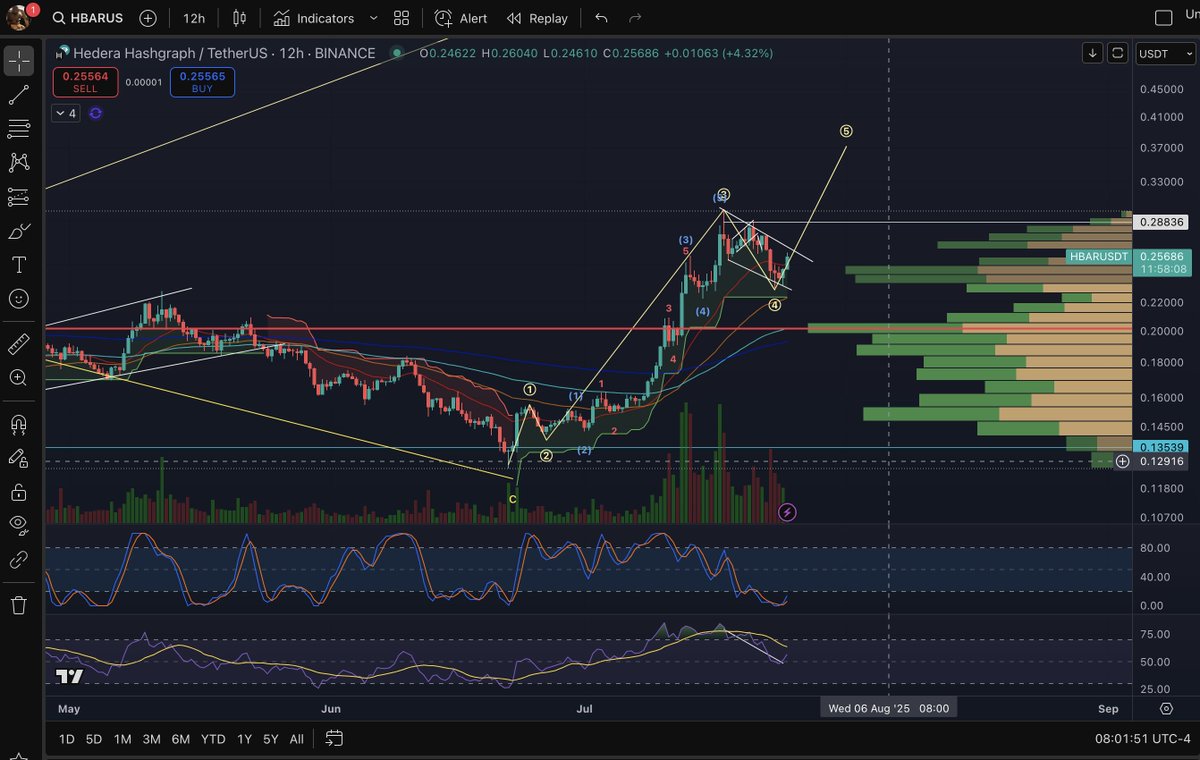Open the drawings link sync icon
Viewport: 1200px width, 760px height.
[x=19, y=559]
